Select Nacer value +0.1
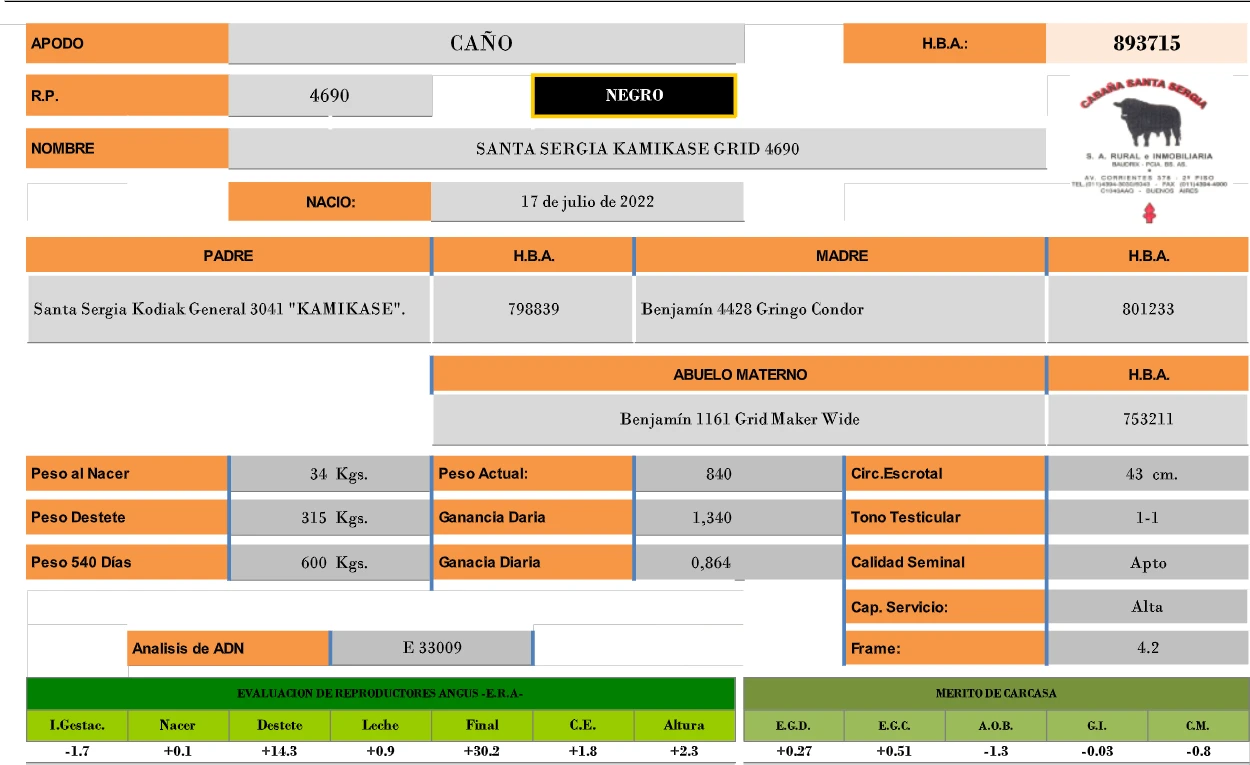Screen dimensions: 1250x765 click(x=178, y=752)
